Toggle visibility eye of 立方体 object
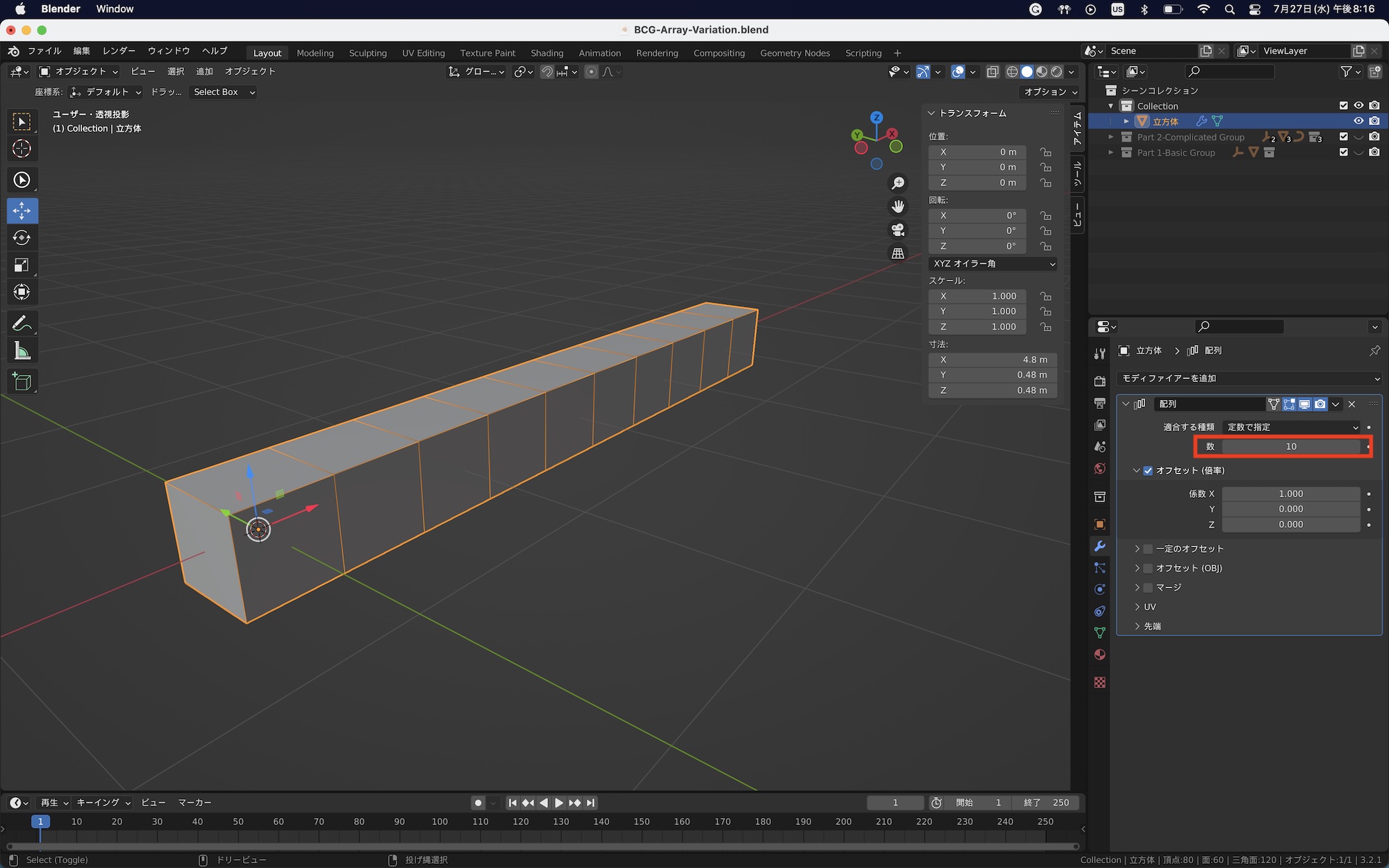The image size is (1389, 868). coord(1358,122)
